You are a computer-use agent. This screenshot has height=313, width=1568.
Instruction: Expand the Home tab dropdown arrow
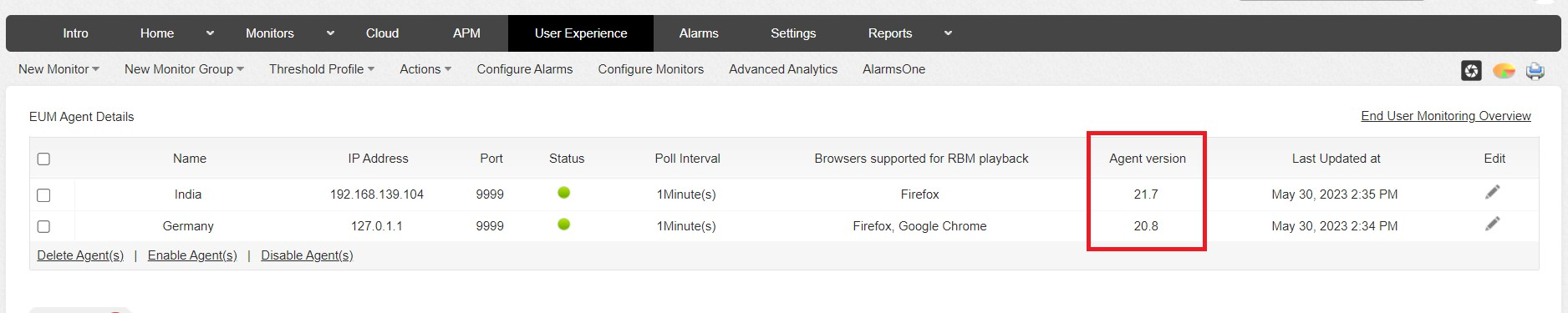coord(210,33)
